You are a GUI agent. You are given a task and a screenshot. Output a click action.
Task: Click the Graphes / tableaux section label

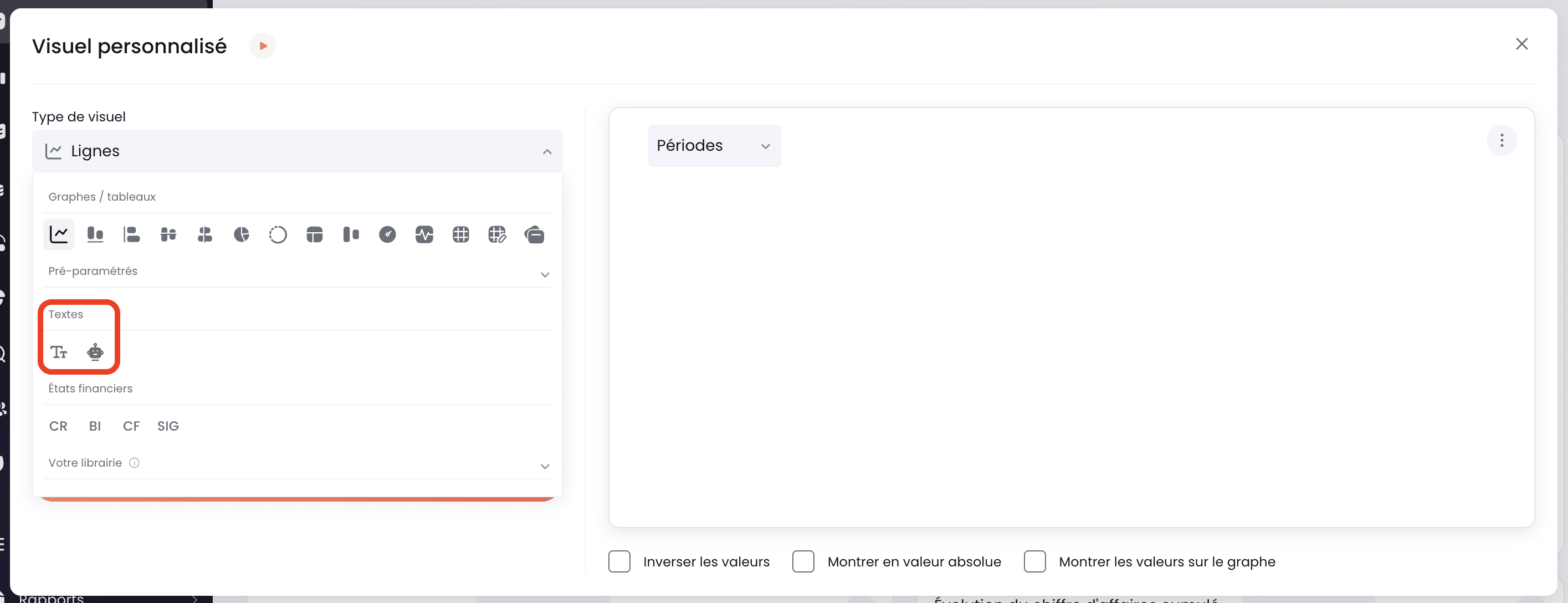[101, 197]
